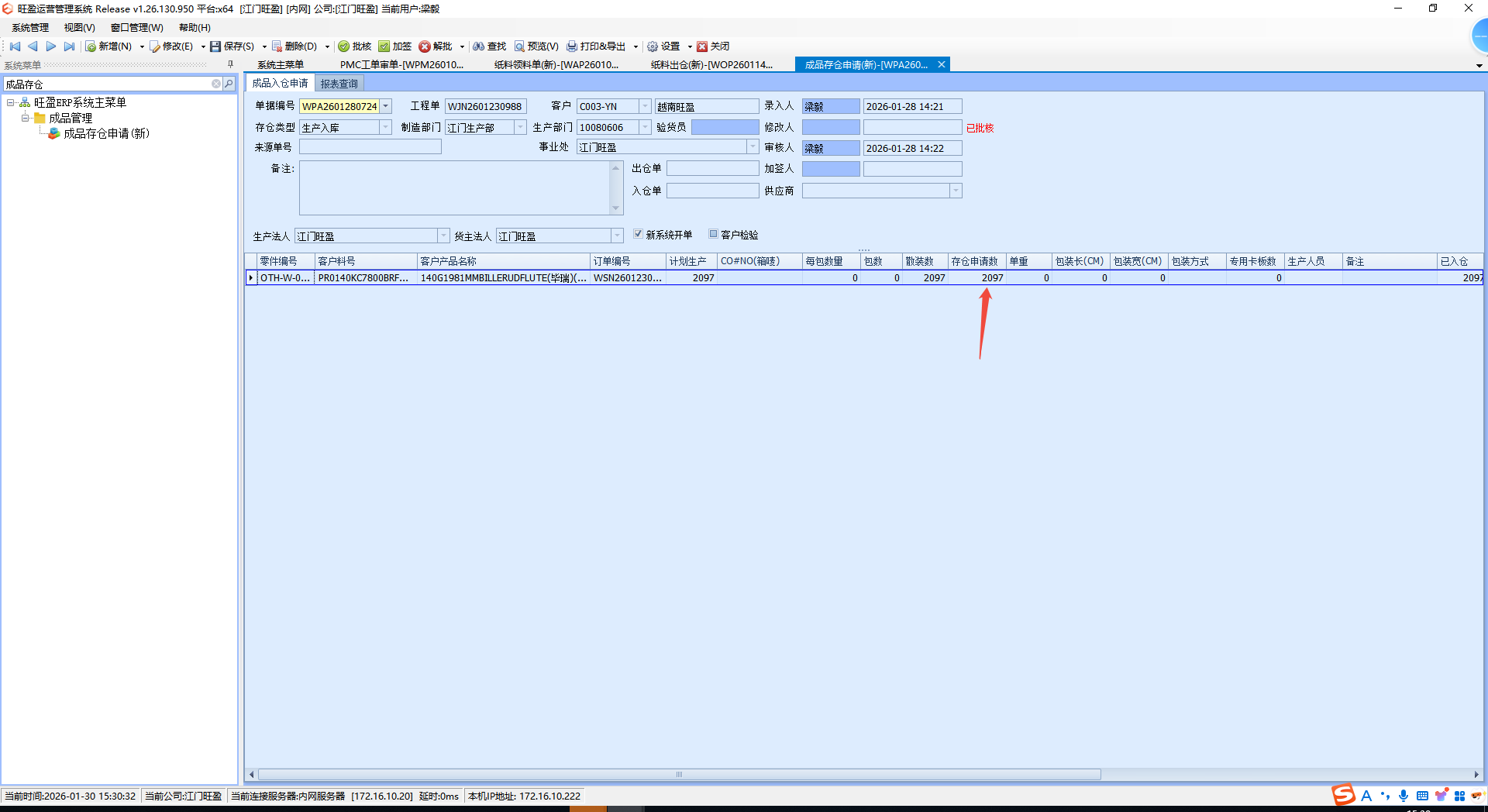This screenshot has width=1488, height=812.
Task: Open the 存仓类型 dropdown
Action: click(385, 127)
